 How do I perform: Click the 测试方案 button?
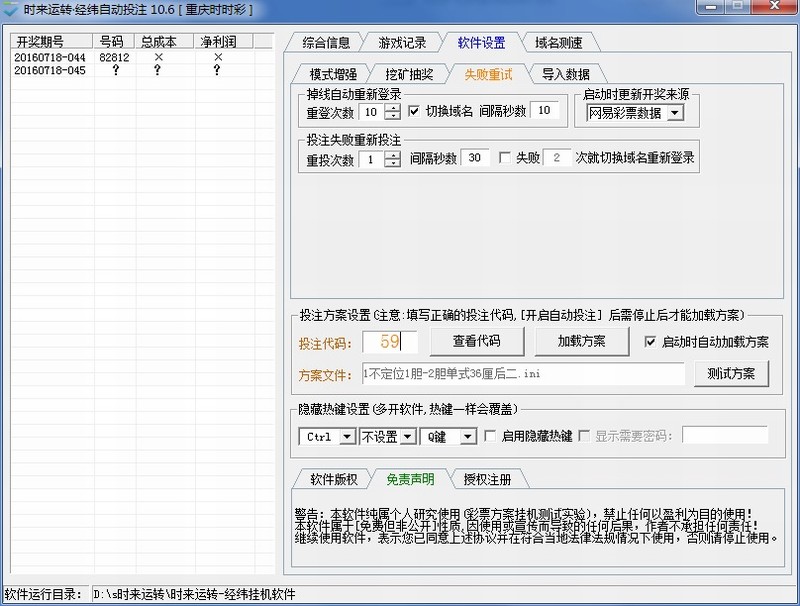click(731, 374)
